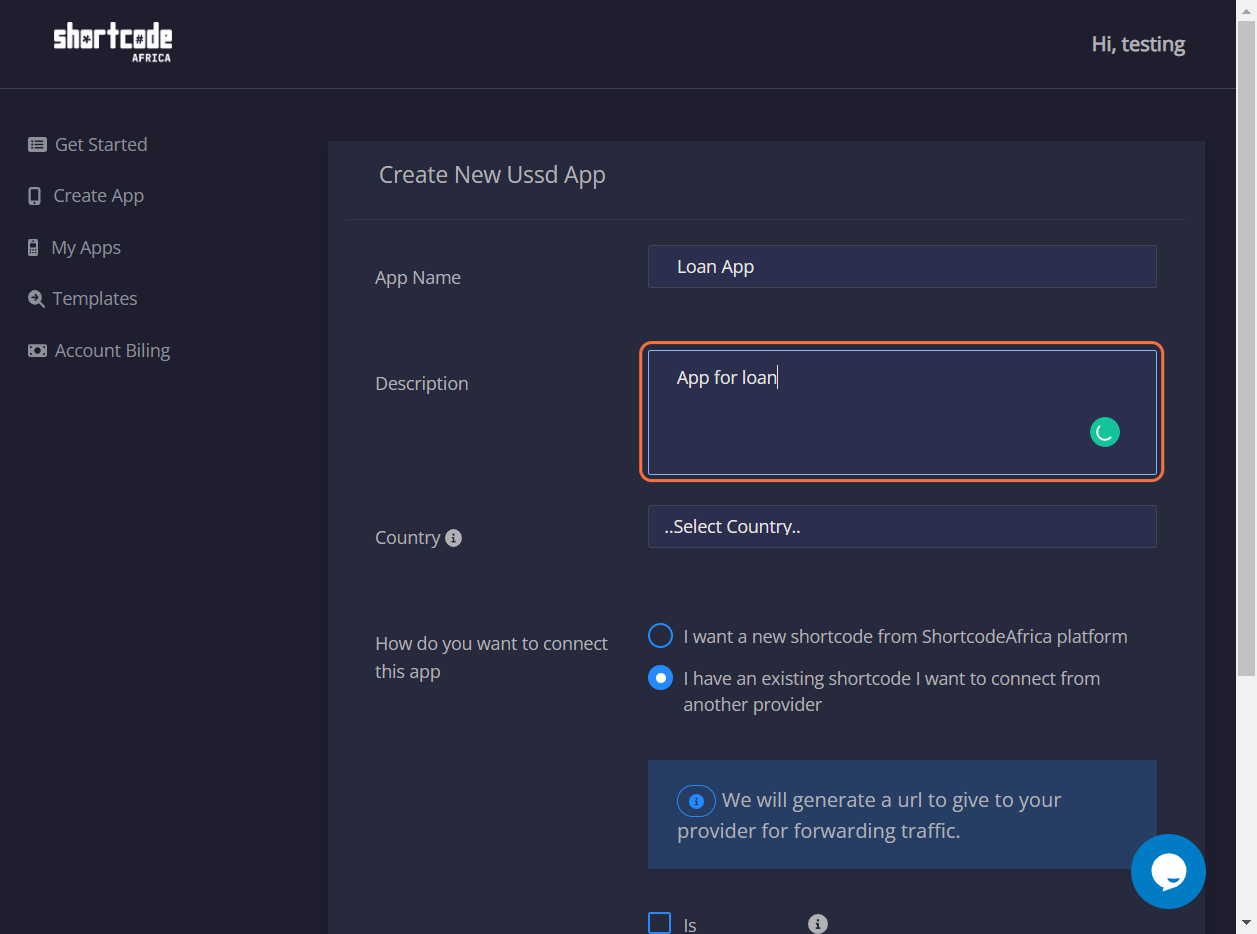Viewport: 1257px width, 934px height.
Task: Click the Create App phone icon
Action: click(34, 196)
